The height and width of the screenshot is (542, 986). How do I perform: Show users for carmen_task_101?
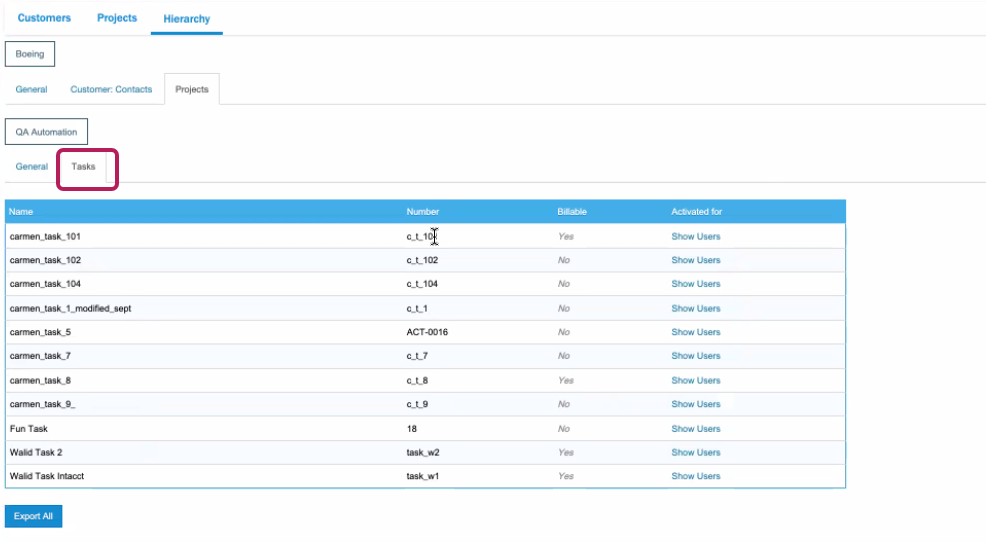[695, 237]
